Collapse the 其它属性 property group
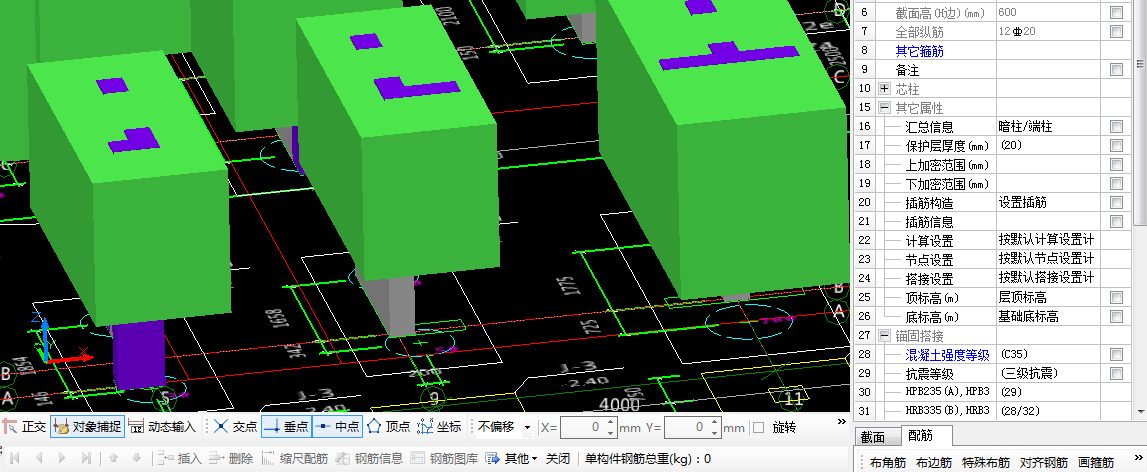Screen dimensions: 1147x472 coord(884,108)
